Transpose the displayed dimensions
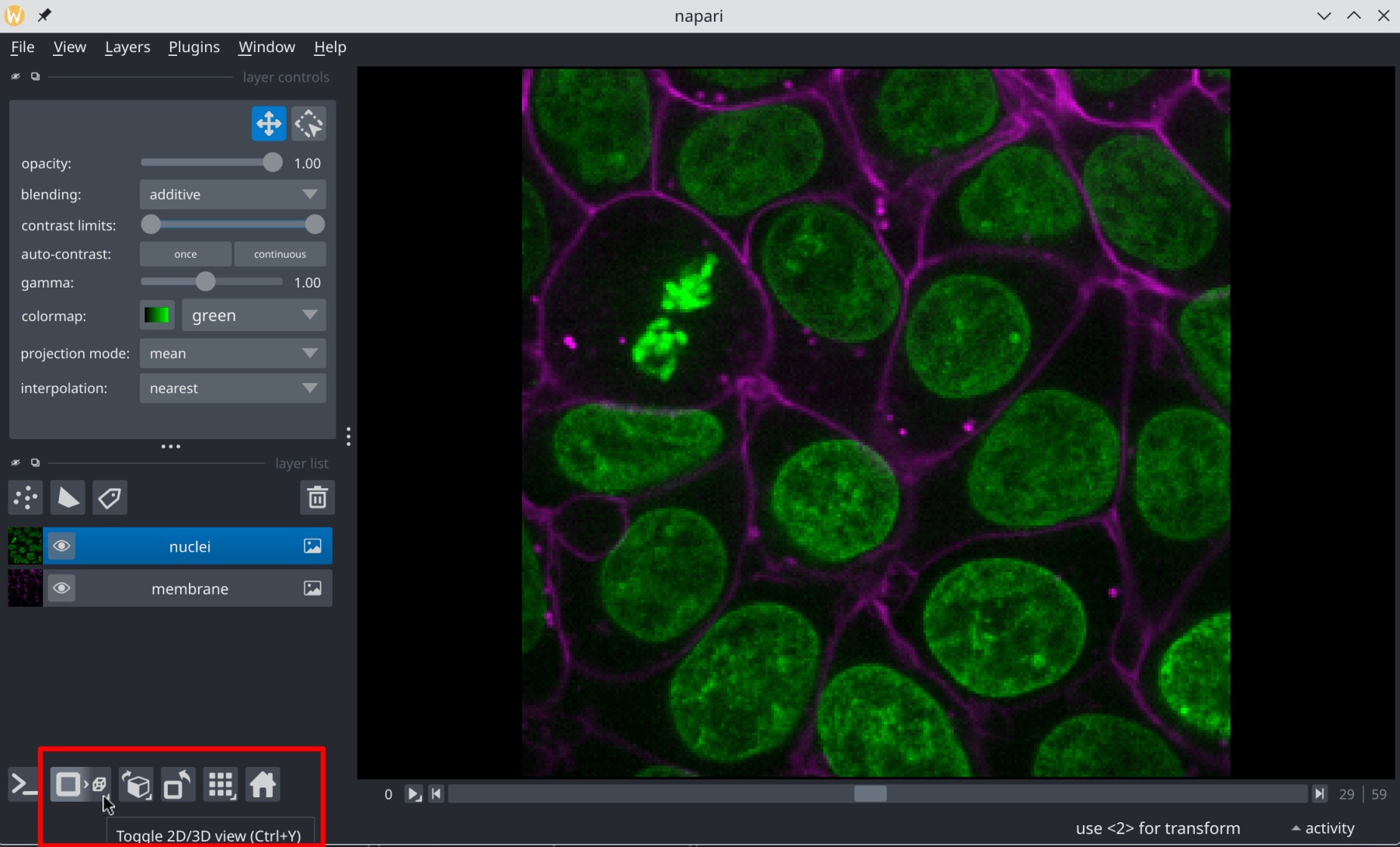The height and width of the screenshot is (847, 1400). point(178,784)
